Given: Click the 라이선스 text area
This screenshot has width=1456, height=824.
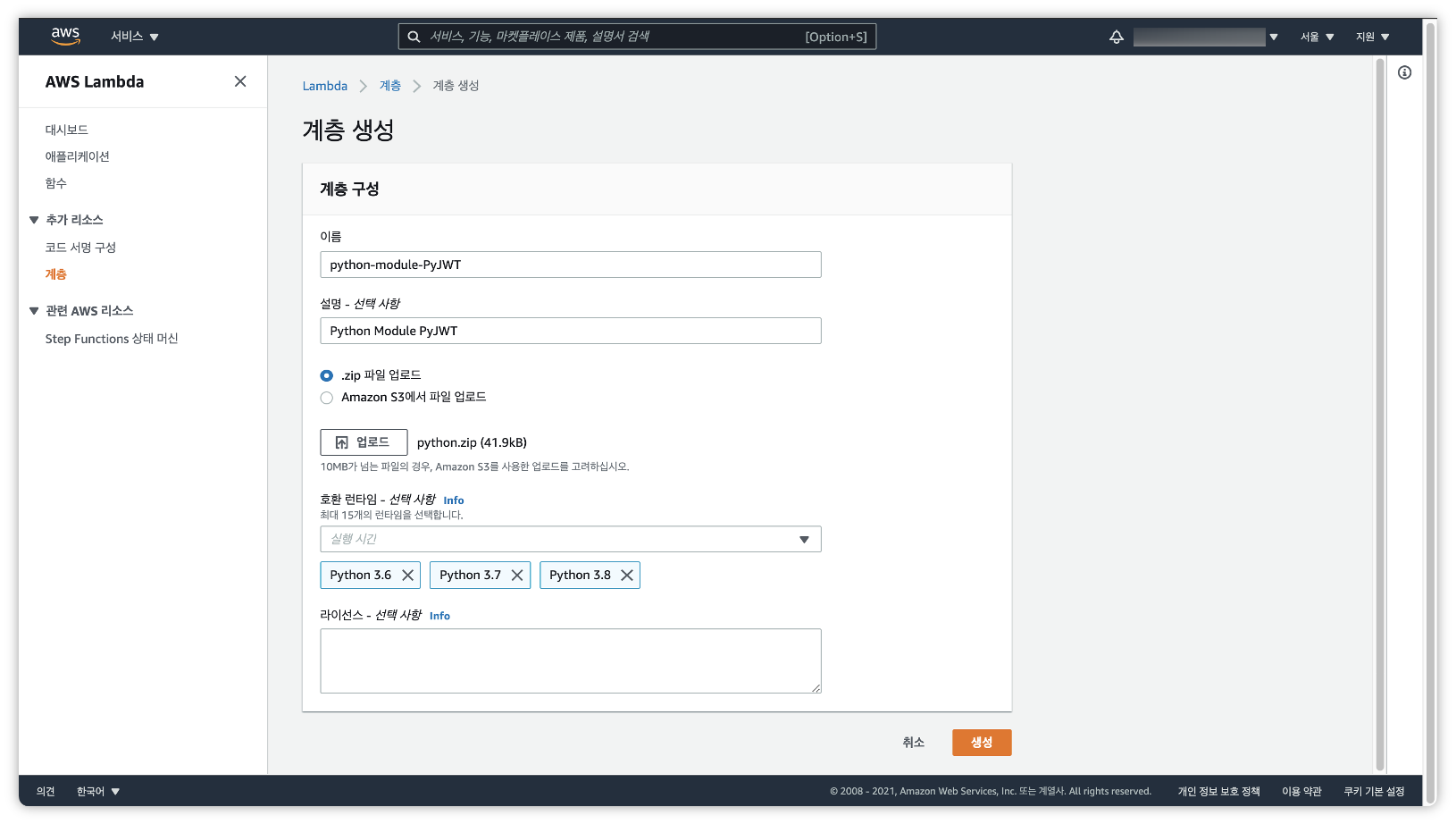Looking at the screenshot, I should pyautogui.click(x=571, y=660).
